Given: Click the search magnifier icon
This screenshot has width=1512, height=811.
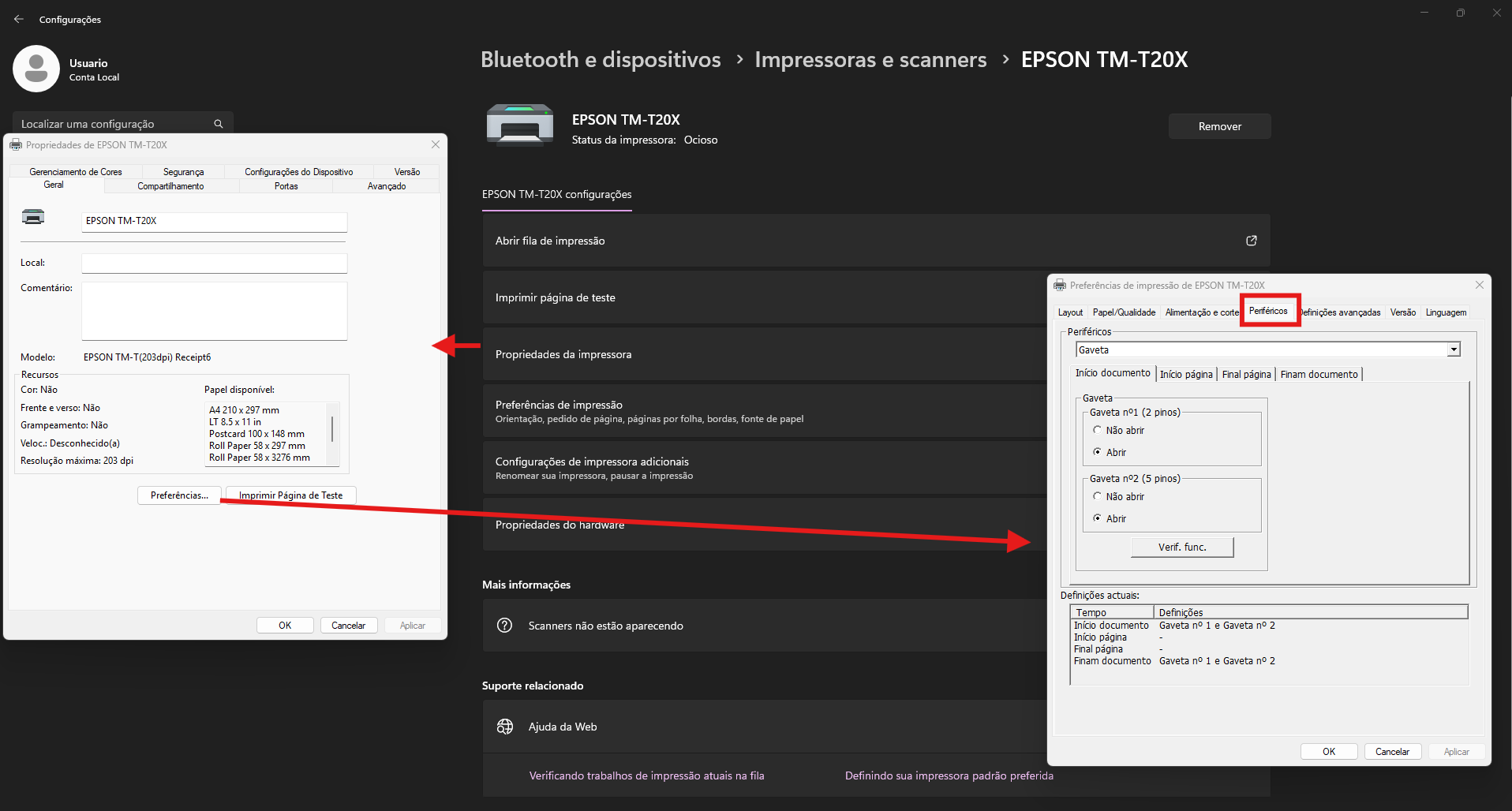Looking at the screenshot, I should point(219,124).
